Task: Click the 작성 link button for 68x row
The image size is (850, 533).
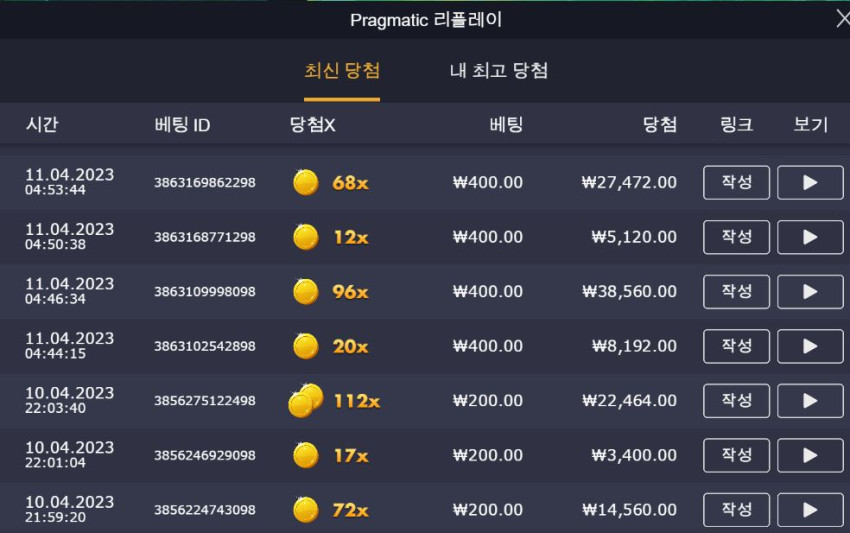Action: click(x=736, y=183)
